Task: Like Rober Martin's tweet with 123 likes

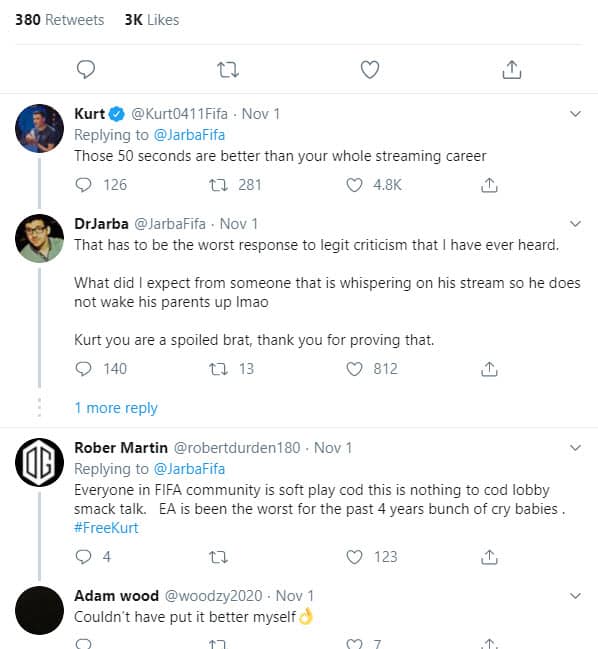Action: coord(354,557)
